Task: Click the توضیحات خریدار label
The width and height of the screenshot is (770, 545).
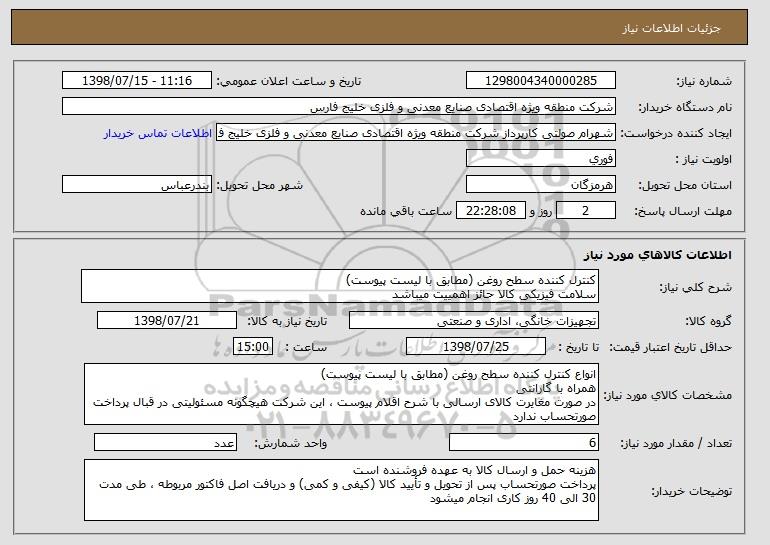Action: click(691, 491)
